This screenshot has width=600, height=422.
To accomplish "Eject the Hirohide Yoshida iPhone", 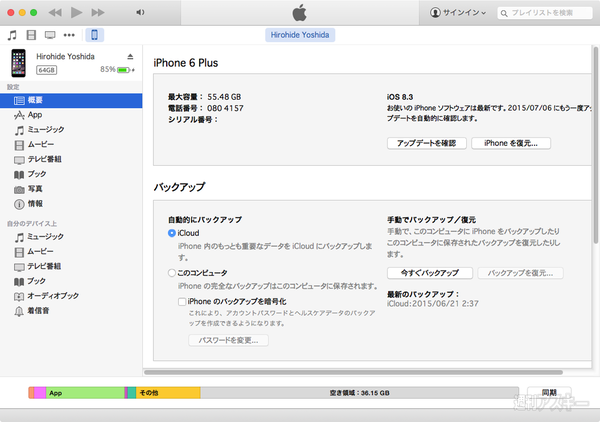I will [x=130, y=57].
